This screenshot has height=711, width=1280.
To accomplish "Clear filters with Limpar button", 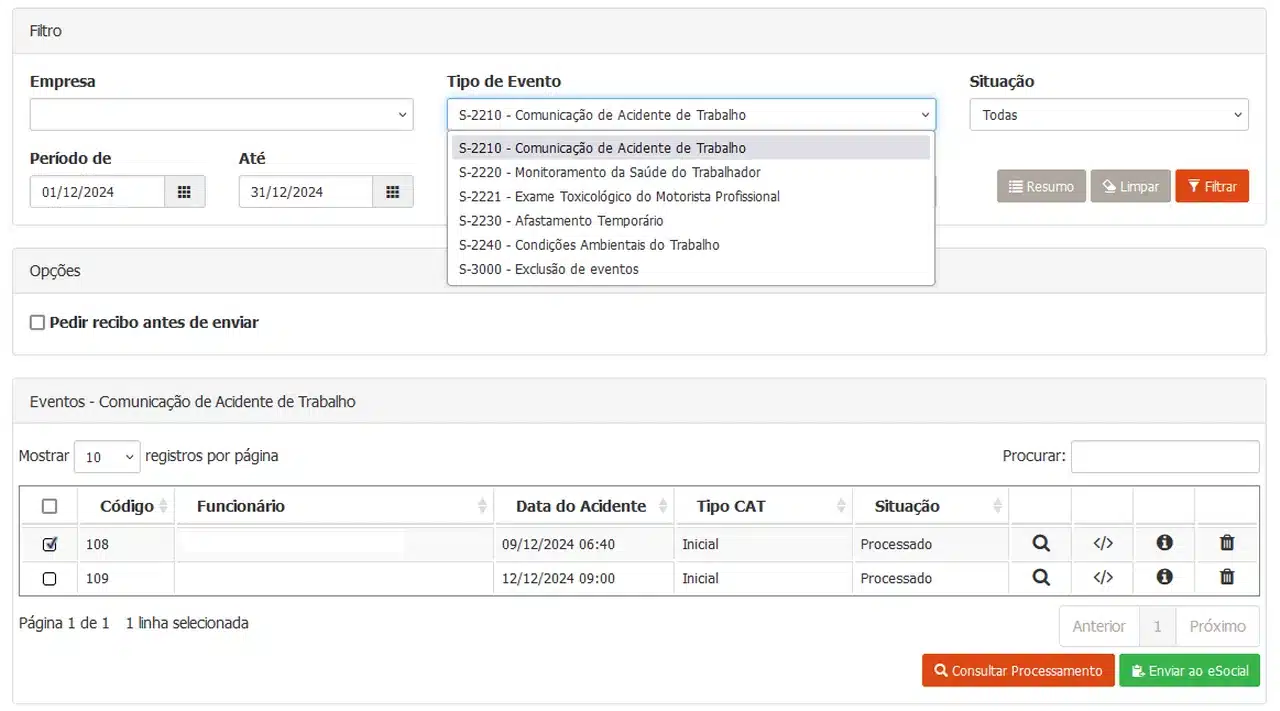I will pos(1131,186).
